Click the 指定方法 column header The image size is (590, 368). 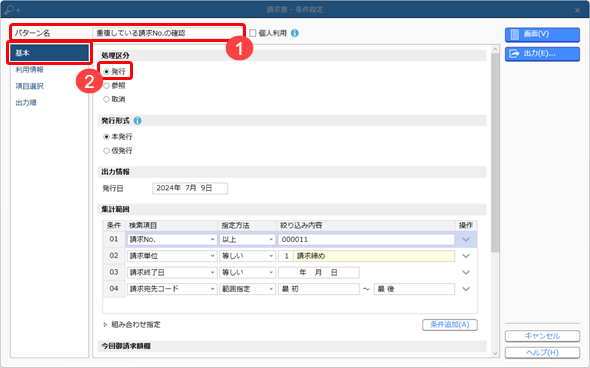[x=248, y=225]
